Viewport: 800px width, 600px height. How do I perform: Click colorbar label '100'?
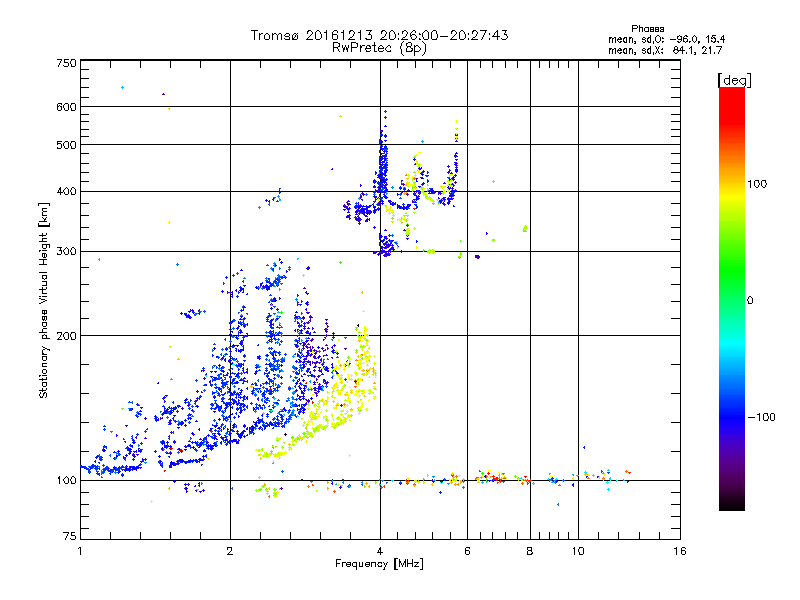click(x=757, y=184)
